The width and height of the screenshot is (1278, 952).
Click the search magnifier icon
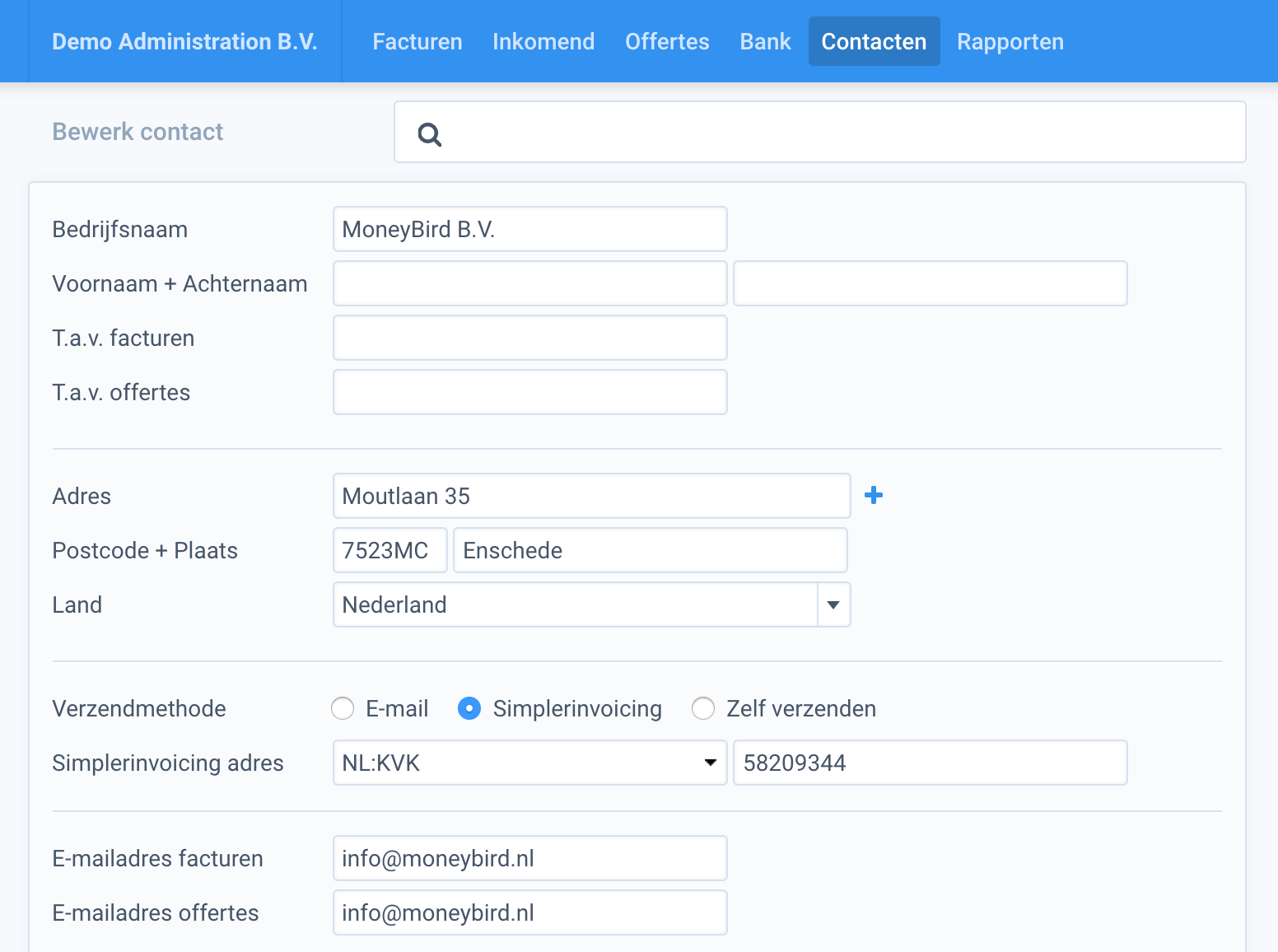pyautogui.click(x=430, y=133)
